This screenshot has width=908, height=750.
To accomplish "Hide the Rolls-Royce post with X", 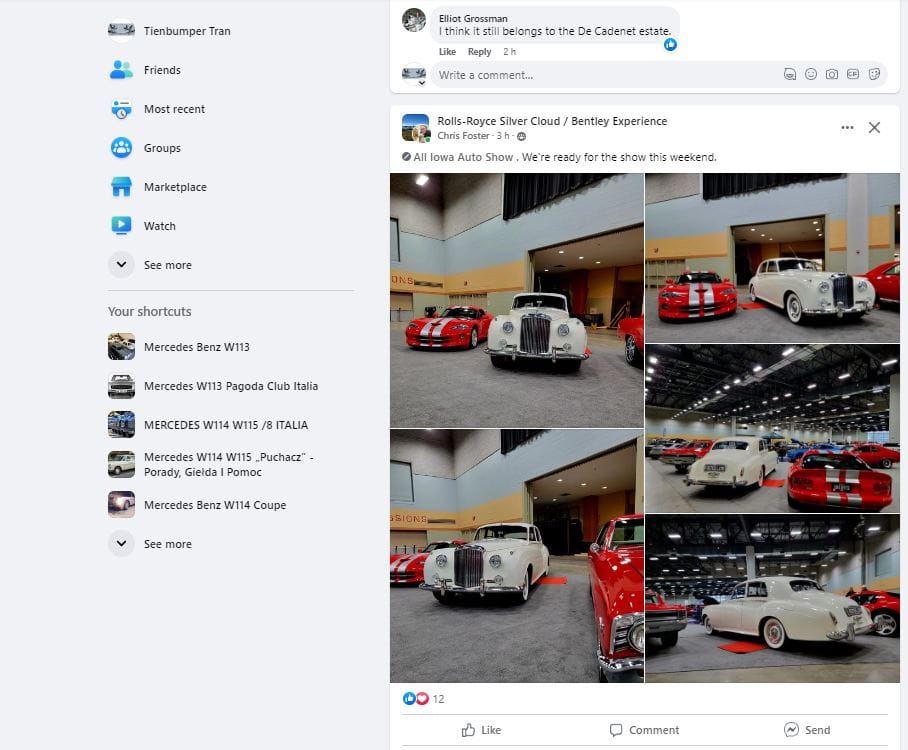I will pyautogui.click(x=874, y=128).
